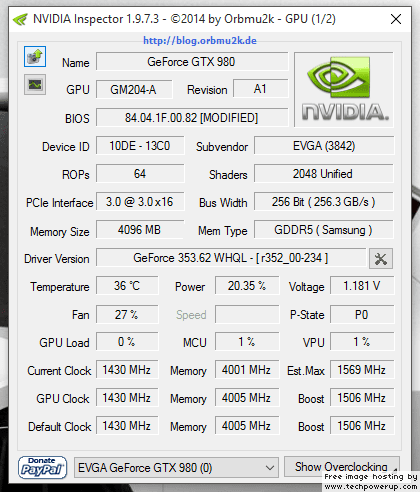
Task: Click the greyed-out Speed label
Action: tap(191, 315)
